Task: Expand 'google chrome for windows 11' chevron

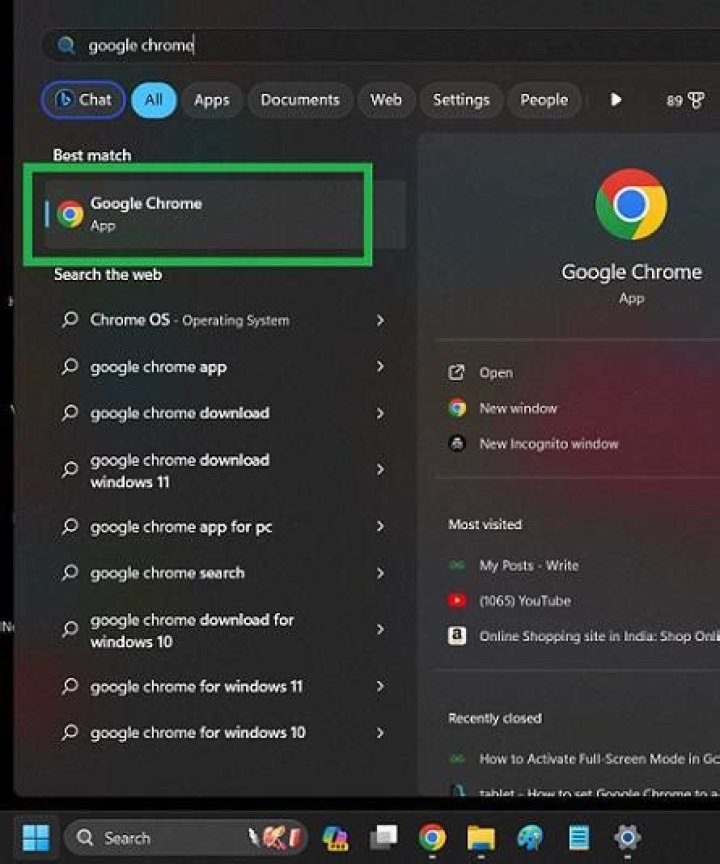Action: pos(380,686)
